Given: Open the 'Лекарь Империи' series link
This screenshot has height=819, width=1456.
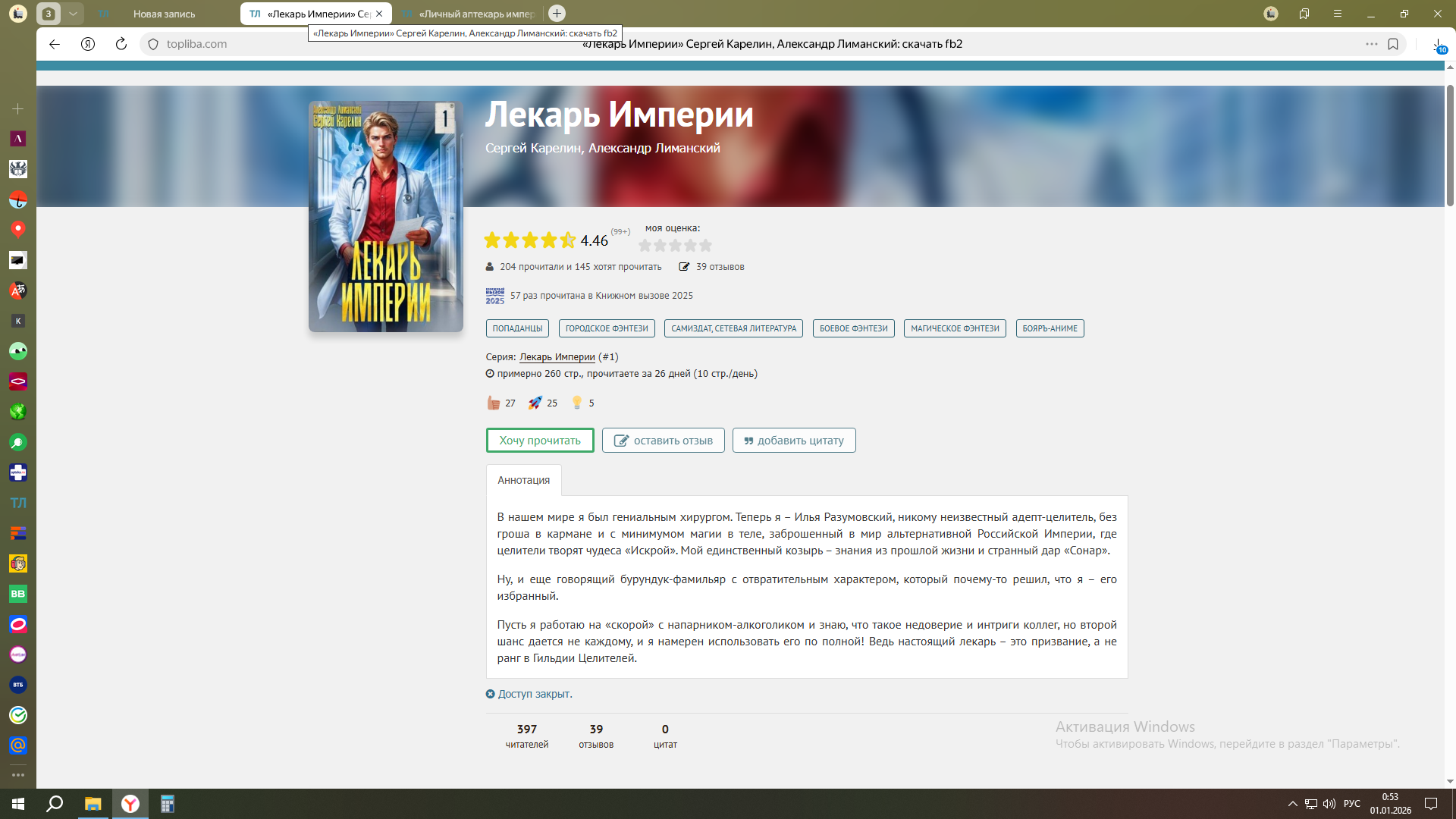Looking at the screenshot, I should 557,357.
